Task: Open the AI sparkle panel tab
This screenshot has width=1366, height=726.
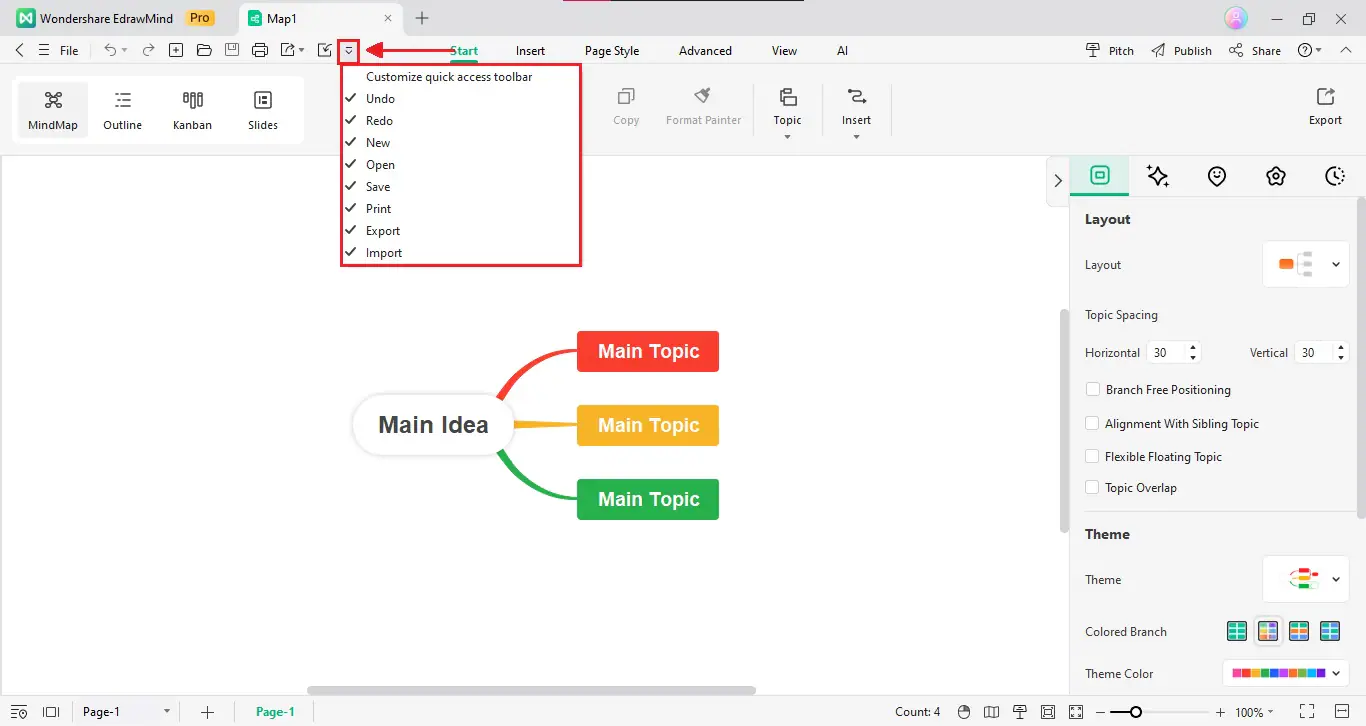Action: point(1158,176)
